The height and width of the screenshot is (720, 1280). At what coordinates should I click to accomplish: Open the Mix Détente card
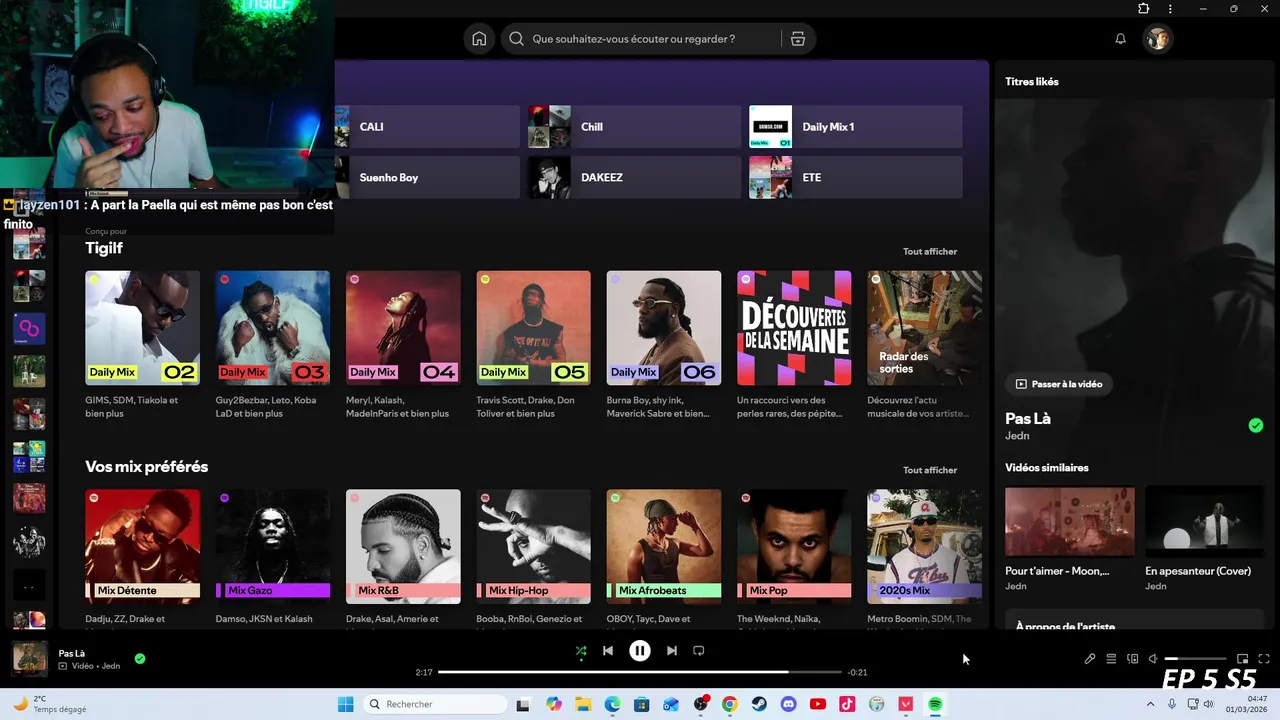click(142, 546)
